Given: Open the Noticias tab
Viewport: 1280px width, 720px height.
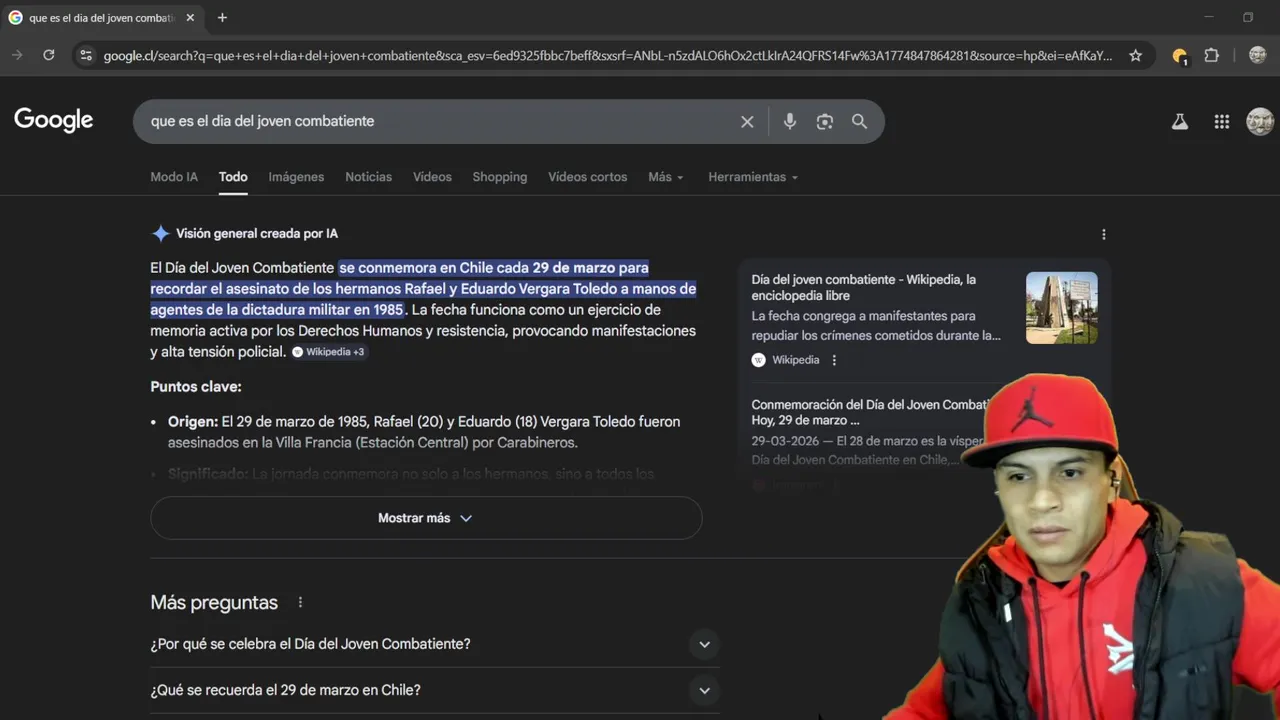Looking at the screenshot, I should click(368, 177).
